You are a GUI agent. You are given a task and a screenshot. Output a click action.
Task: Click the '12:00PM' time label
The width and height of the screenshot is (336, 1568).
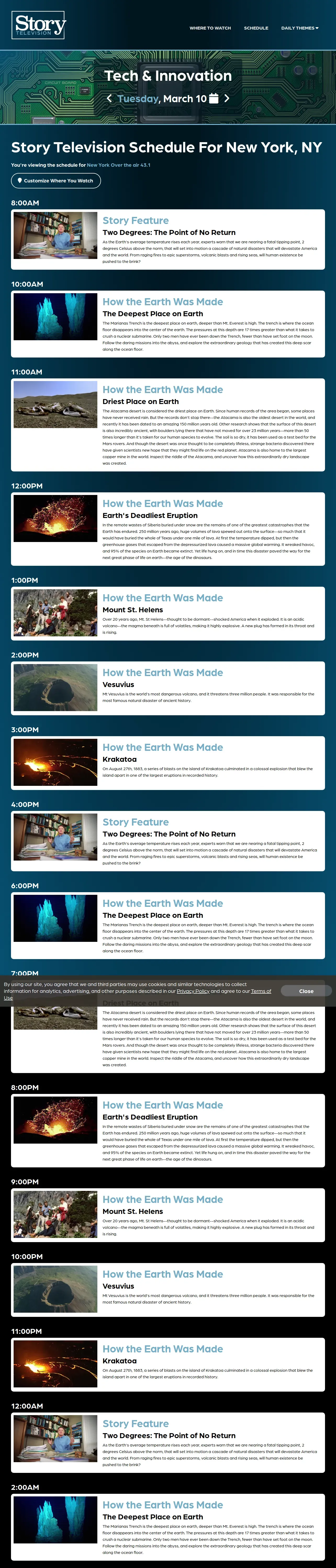[x=27, y=486]
